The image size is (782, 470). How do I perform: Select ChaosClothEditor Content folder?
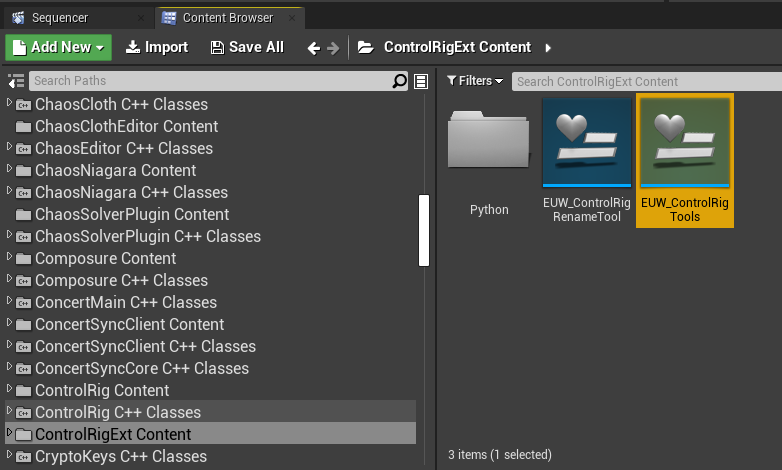210,126
